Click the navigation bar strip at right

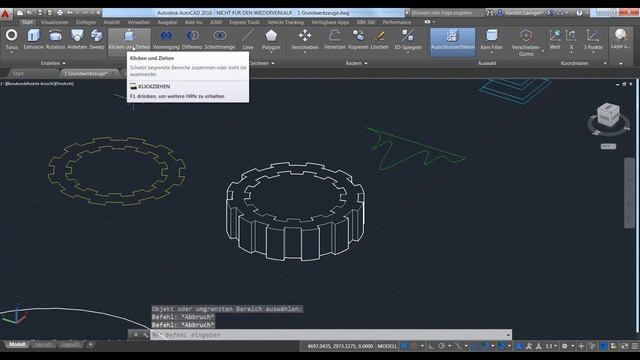click(629, 193)
